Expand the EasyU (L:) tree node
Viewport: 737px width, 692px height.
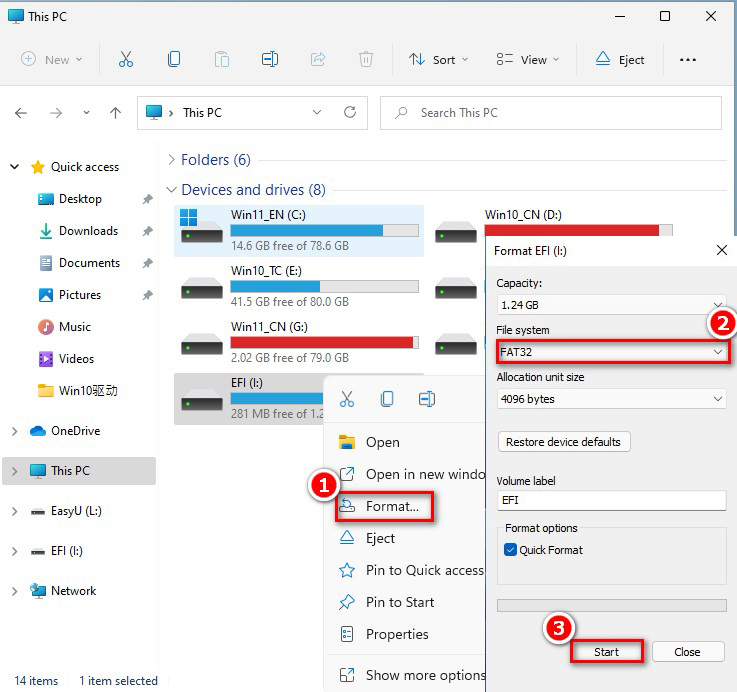tap(15, 511)
